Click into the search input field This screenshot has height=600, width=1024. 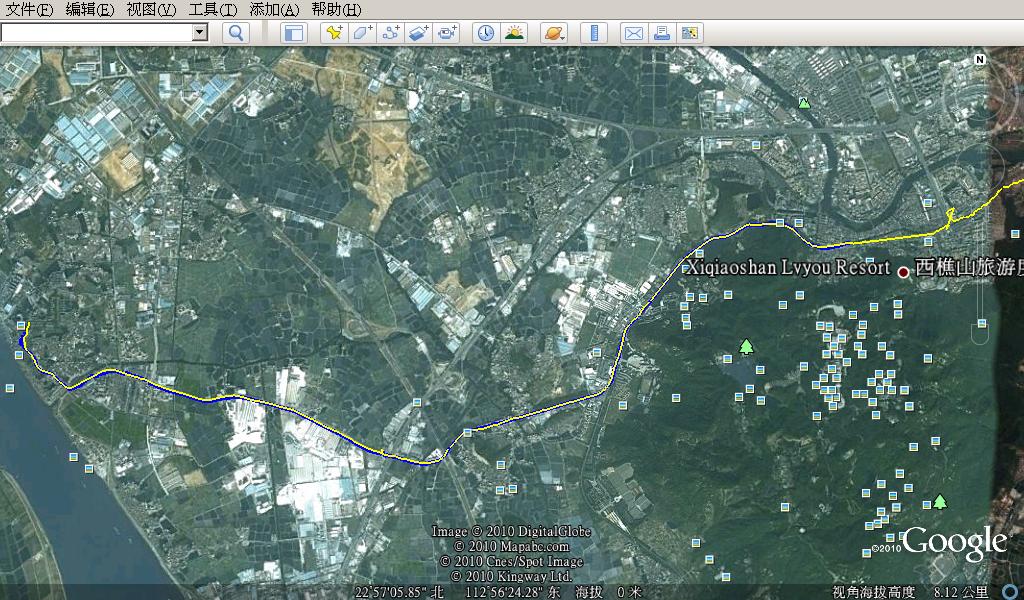tap(96, 32)
